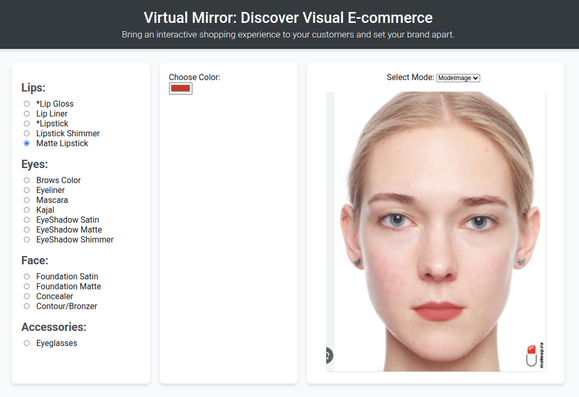Click the Accessories: section heading
The height and width of the screenshot is (397, 579).
click(x=54, y=327)
